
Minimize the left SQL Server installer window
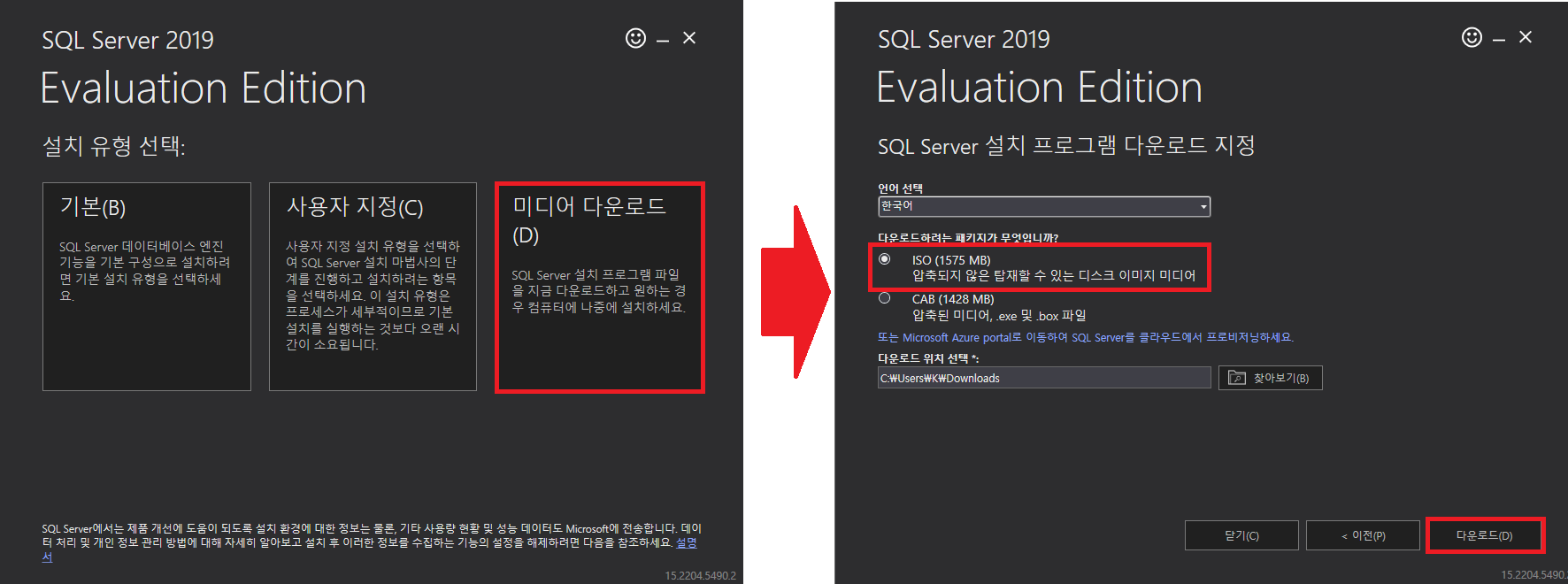click(x=663, y=39)
